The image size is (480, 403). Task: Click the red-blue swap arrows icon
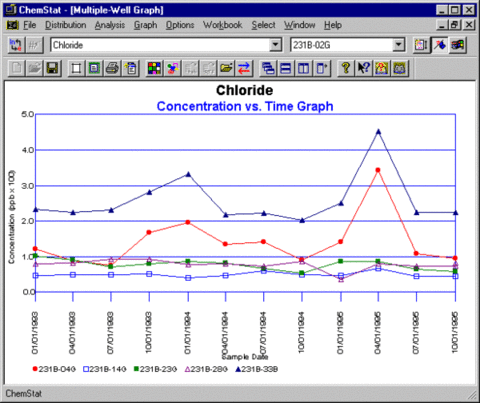click(x=244, y=68)
